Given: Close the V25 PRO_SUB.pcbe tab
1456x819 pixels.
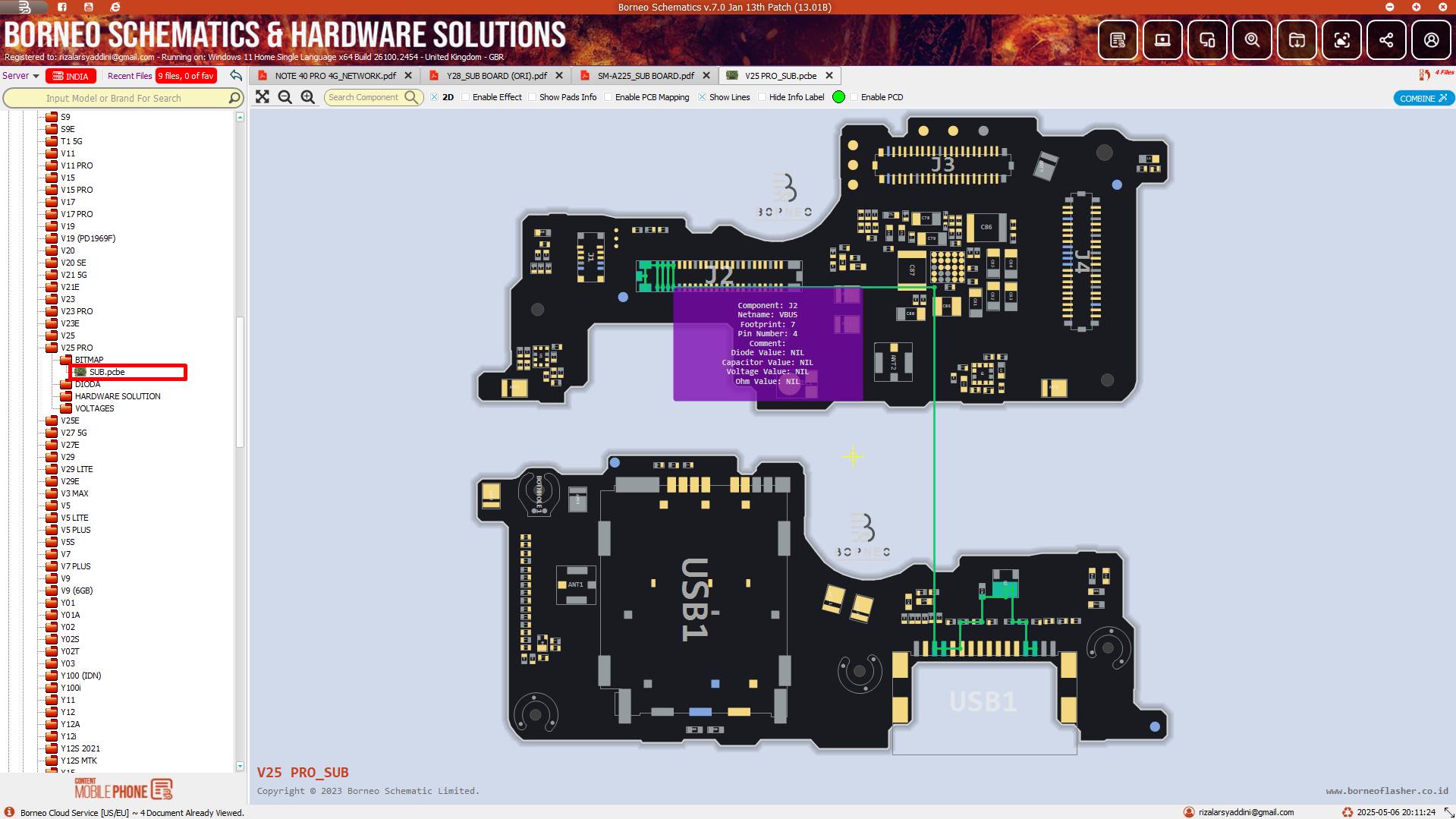Looking at the screenshot, I should pos(829,76).
